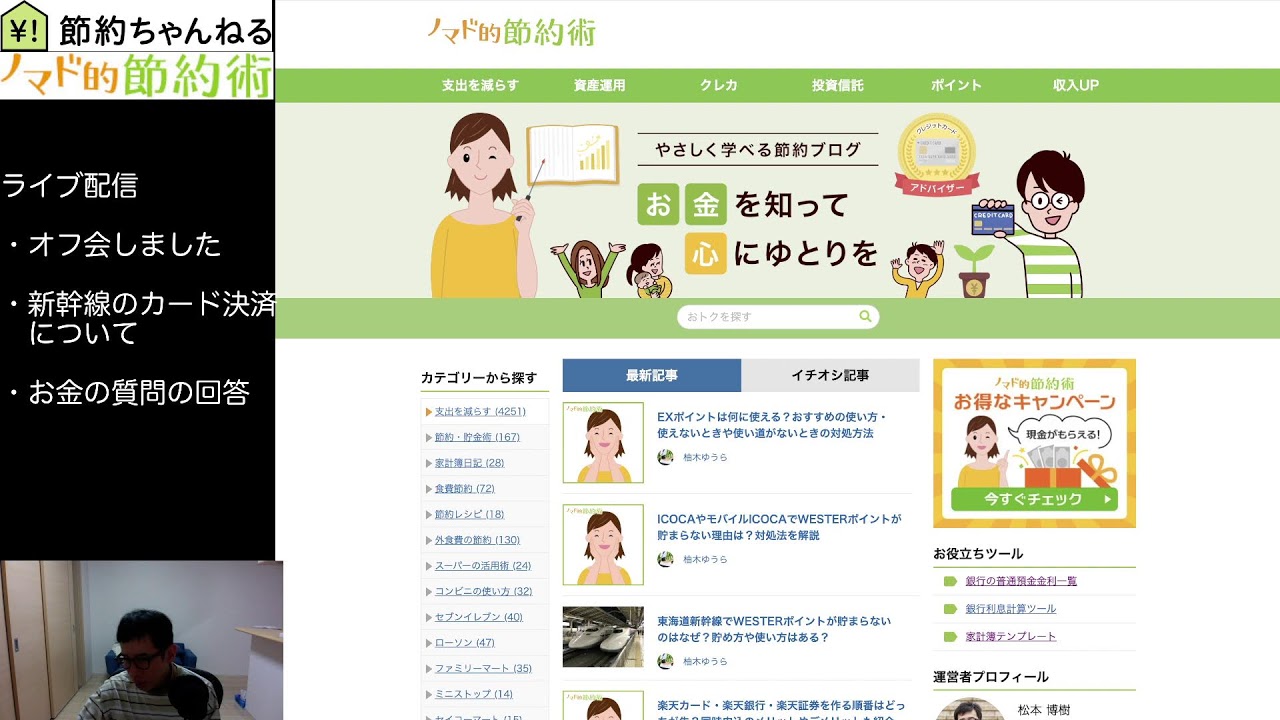Click author avatar under EXポイント article

click(665, 457)
